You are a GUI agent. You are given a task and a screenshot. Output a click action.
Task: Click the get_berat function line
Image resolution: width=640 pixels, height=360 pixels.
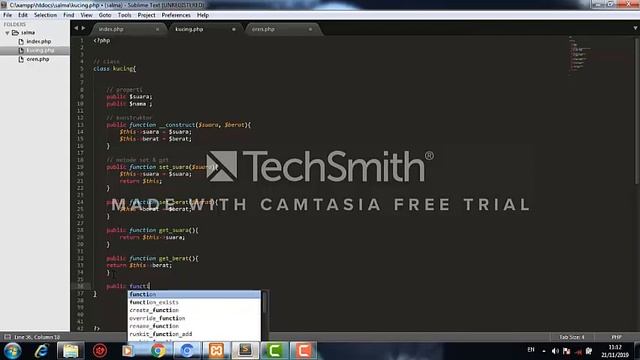(153, 258)
